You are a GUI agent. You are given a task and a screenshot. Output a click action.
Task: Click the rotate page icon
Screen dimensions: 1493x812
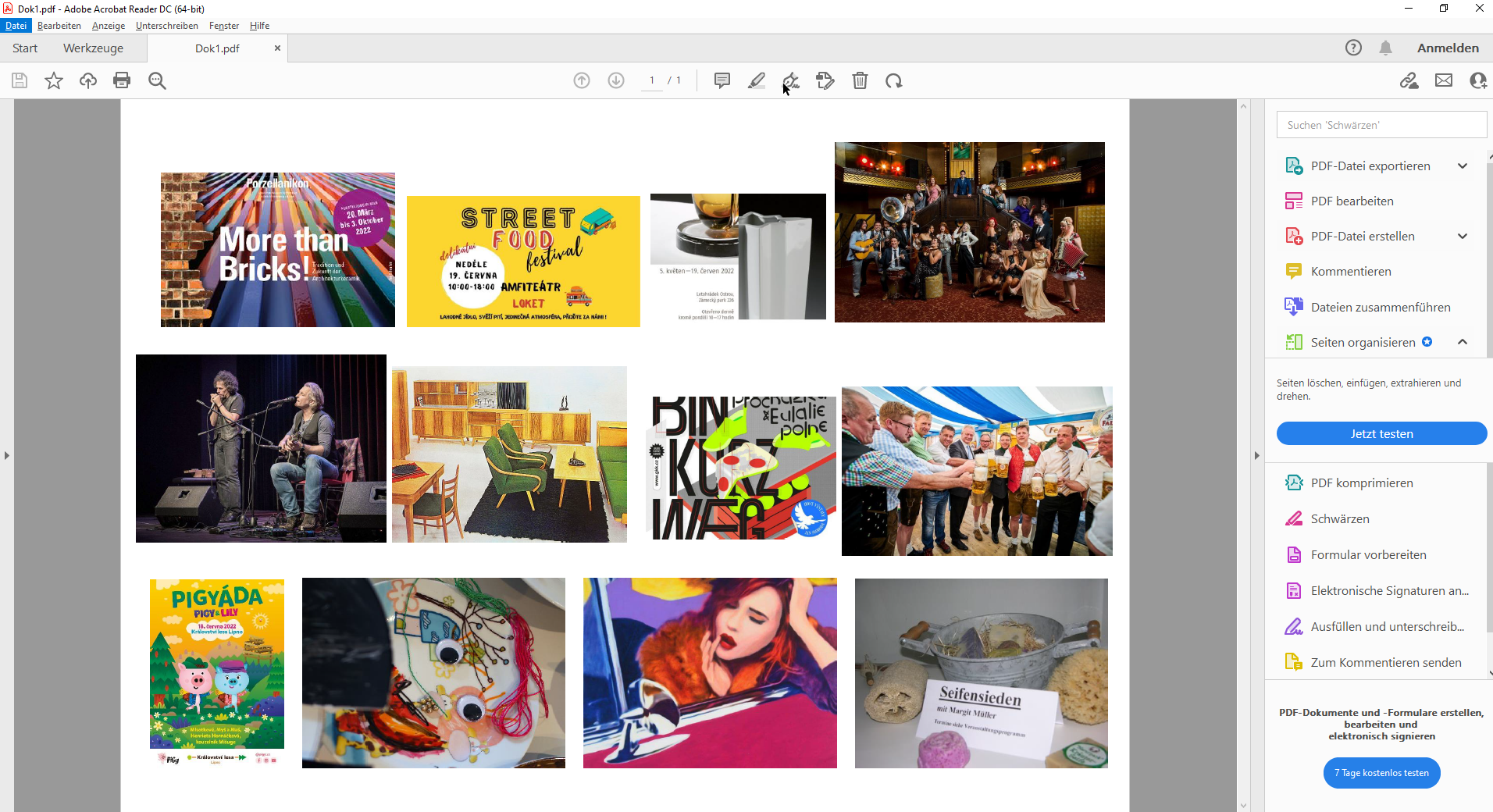[894, 80]
